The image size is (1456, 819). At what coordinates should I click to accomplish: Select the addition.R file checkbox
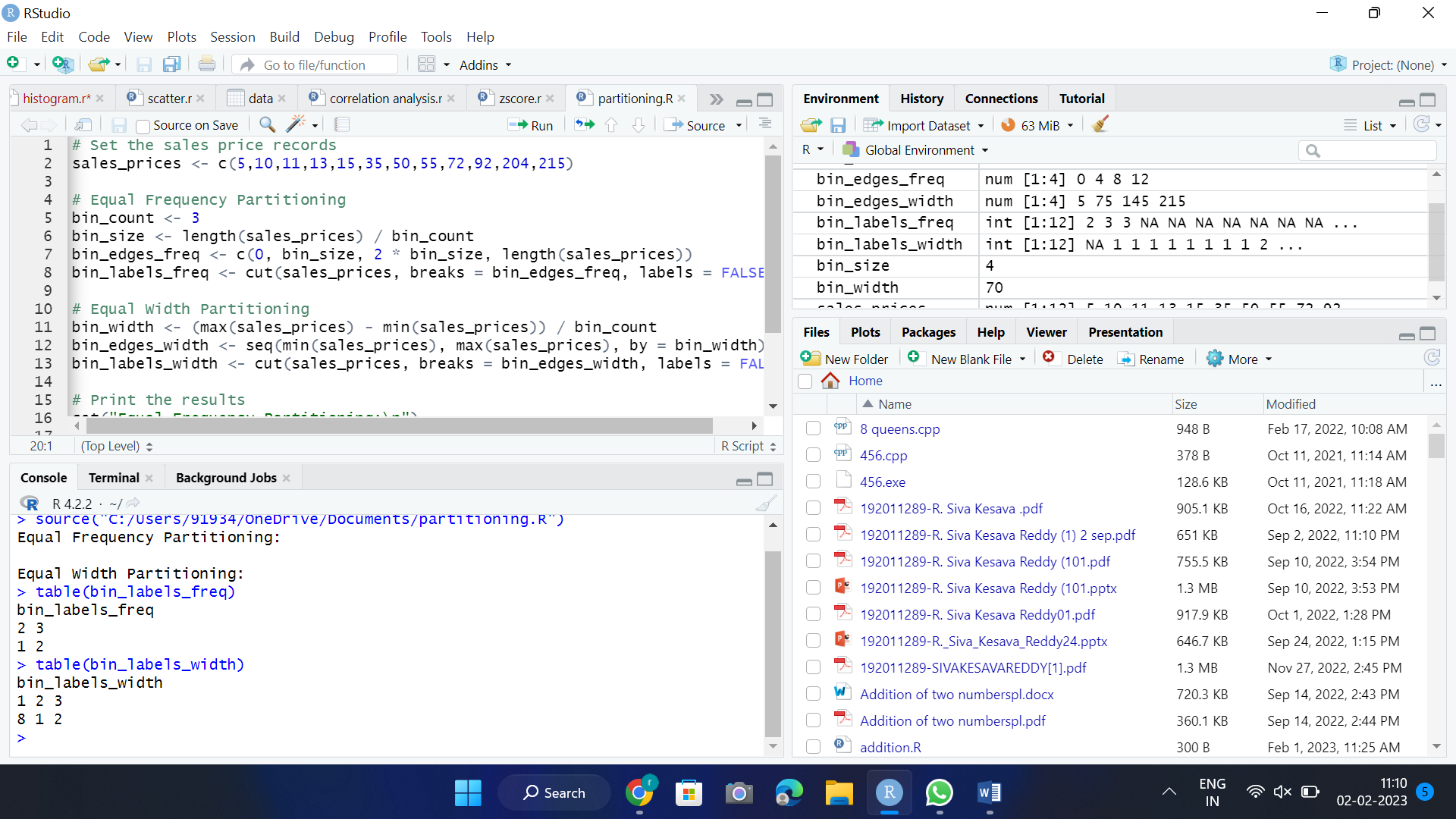point(813,747)
